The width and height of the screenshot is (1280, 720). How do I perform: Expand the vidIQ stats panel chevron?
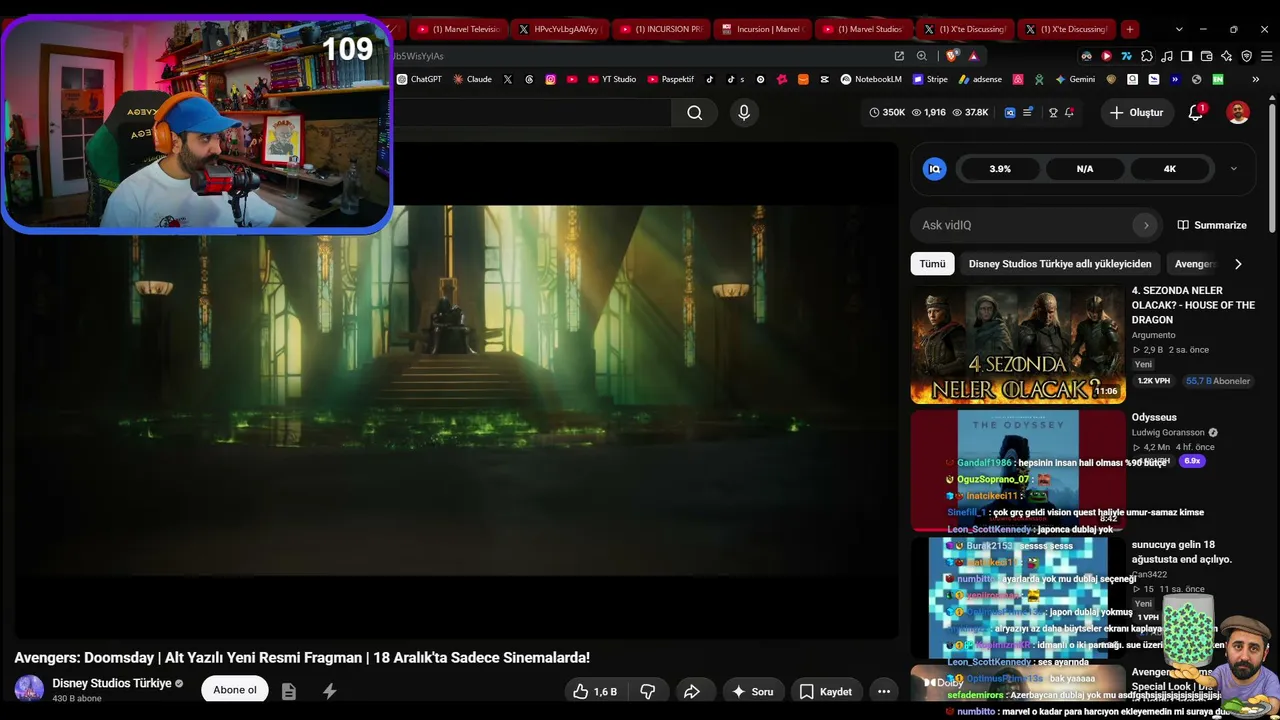[1233, 169]
